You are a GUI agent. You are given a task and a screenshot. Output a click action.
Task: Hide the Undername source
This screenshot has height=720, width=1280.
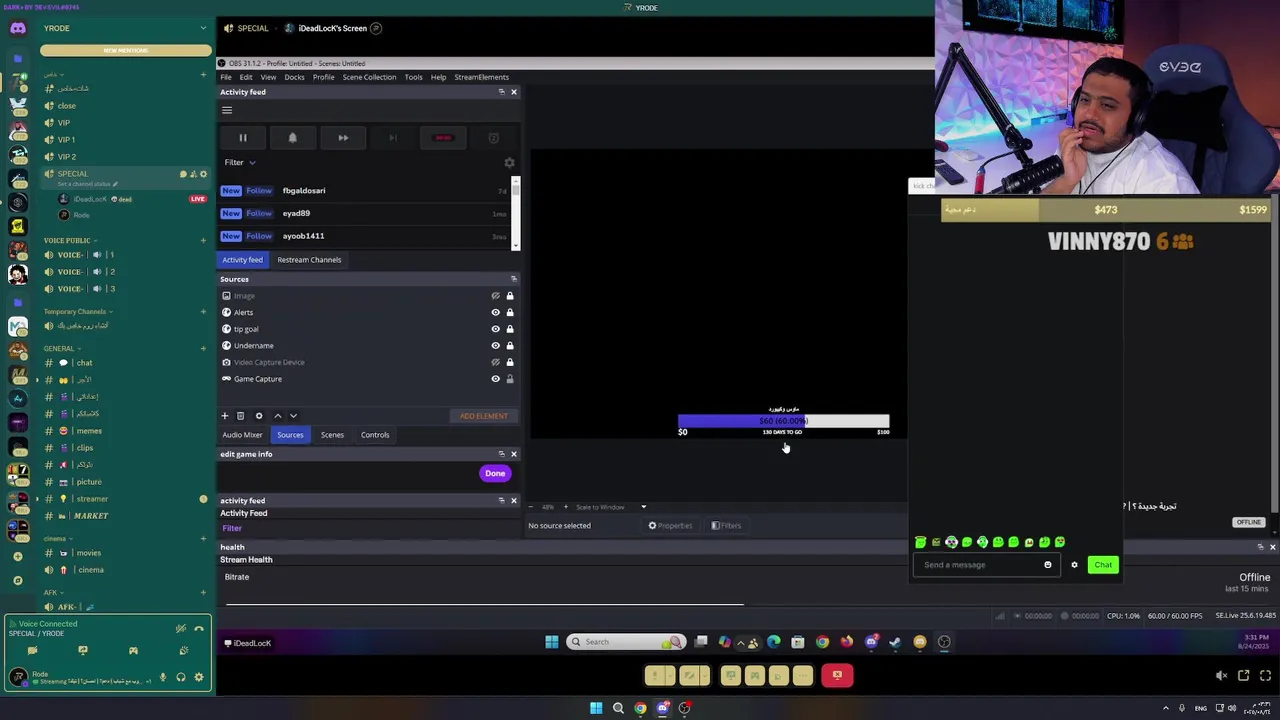[495, 345]
